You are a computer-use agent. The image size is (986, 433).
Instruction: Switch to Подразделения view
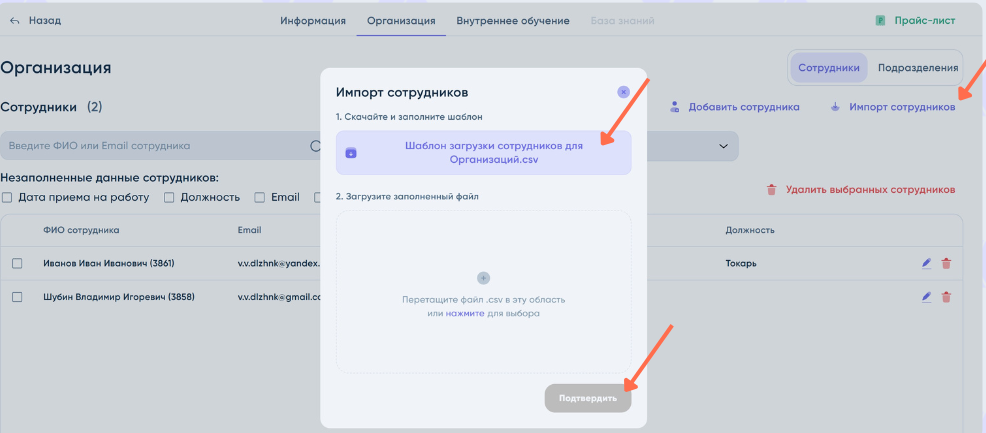click(x=917, y=68)
